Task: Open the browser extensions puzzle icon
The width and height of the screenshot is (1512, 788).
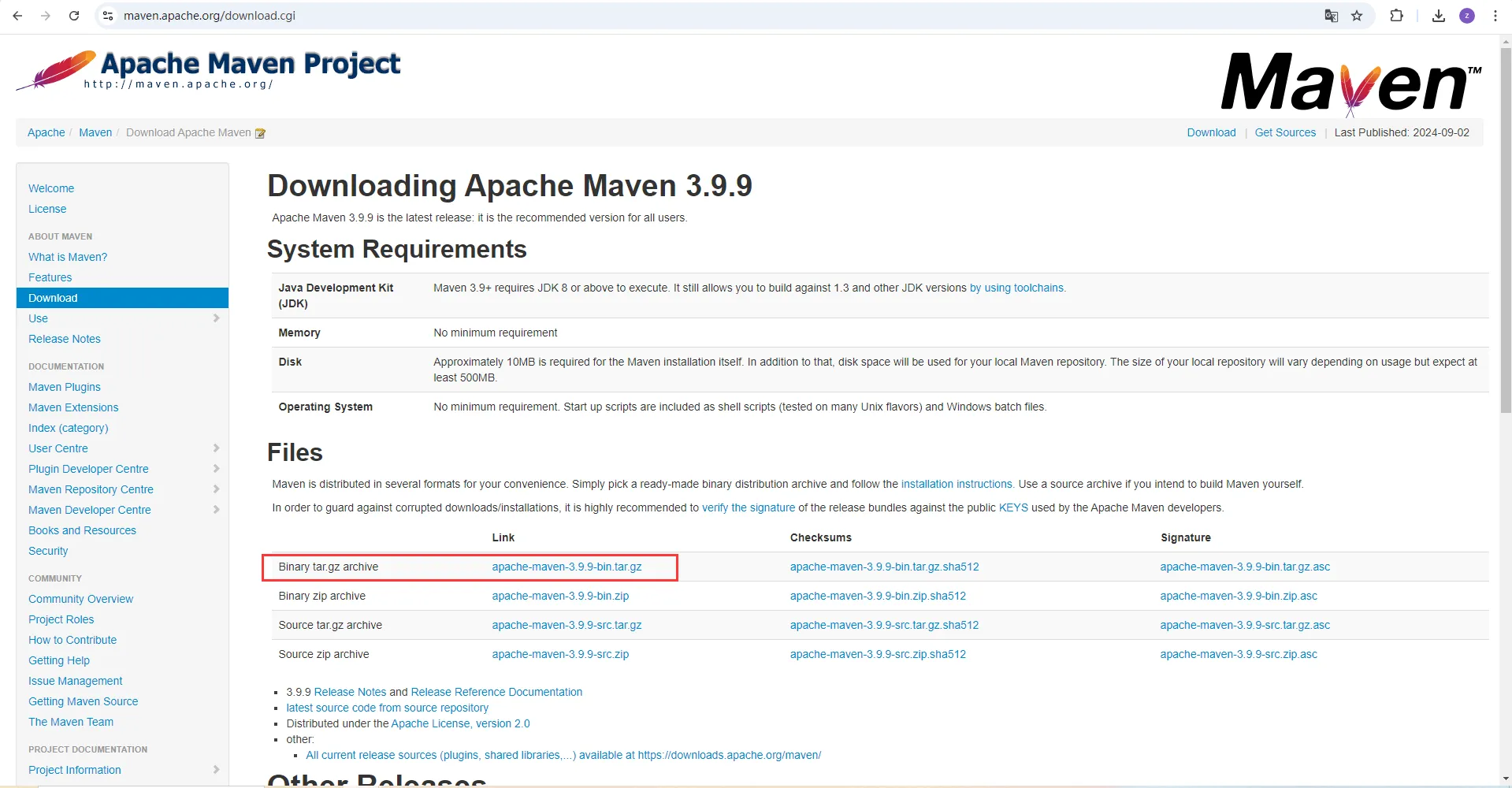Action: coord(1396,16)
